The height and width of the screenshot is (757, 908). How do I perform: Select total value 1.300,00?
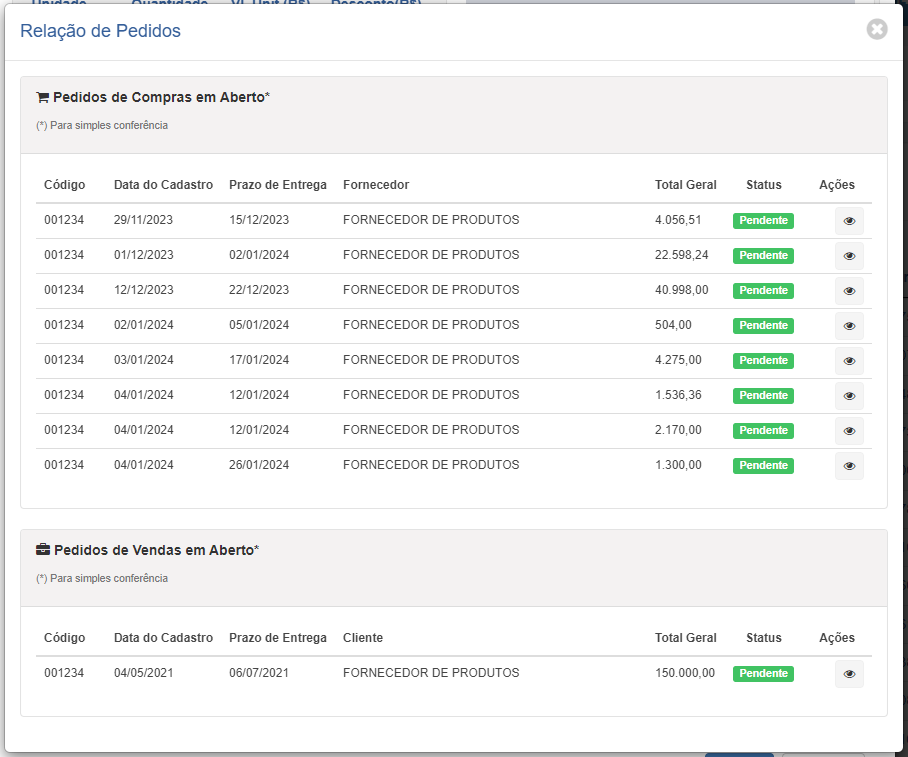click(x=678, y=465)
